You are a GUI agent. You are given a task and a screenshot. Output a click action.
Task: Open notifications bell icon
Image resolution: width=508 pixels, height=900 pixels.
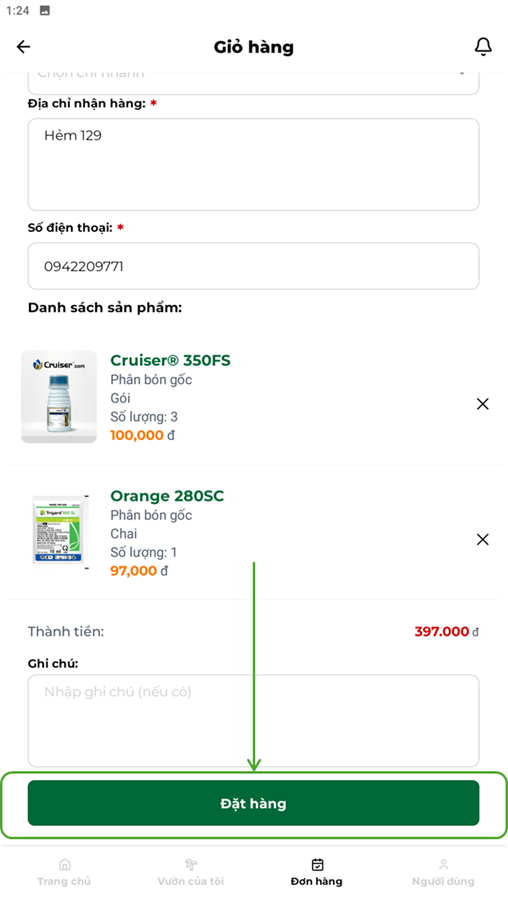pyautogui.click(x=483, y=46)
